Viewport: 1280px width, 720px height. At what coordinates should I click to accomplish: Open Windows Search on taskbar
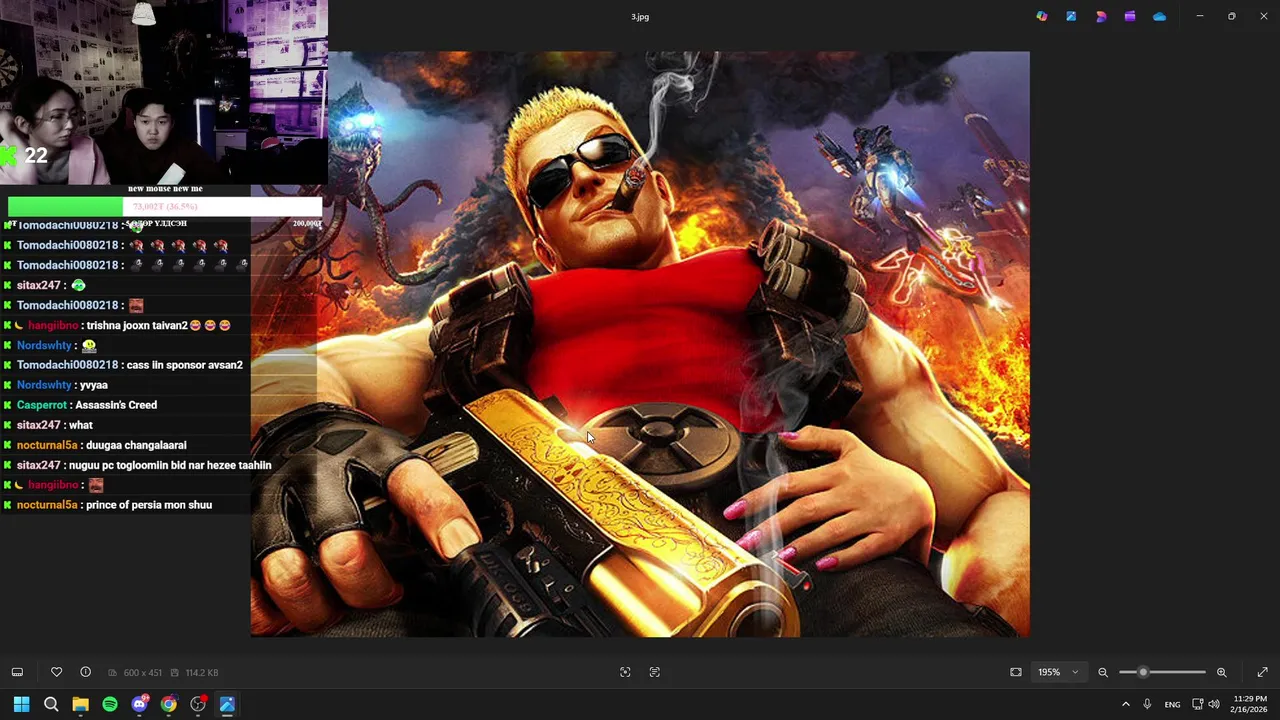(x=51, y=704)
